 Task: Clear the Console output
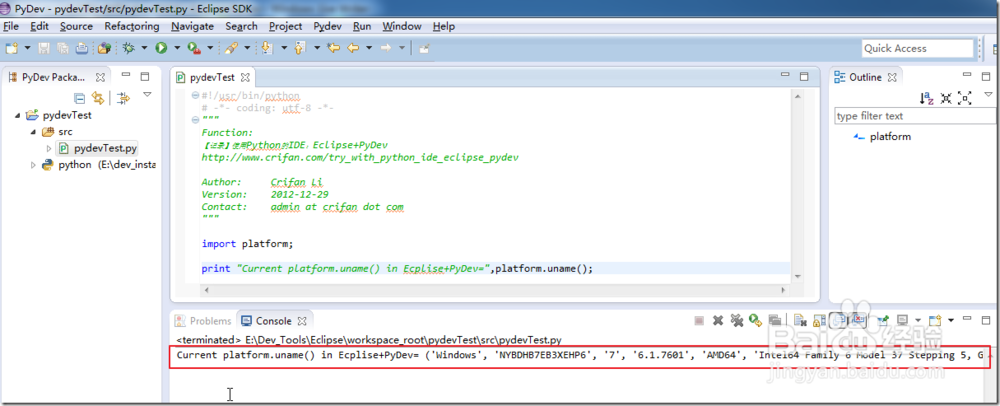[800, 320]
